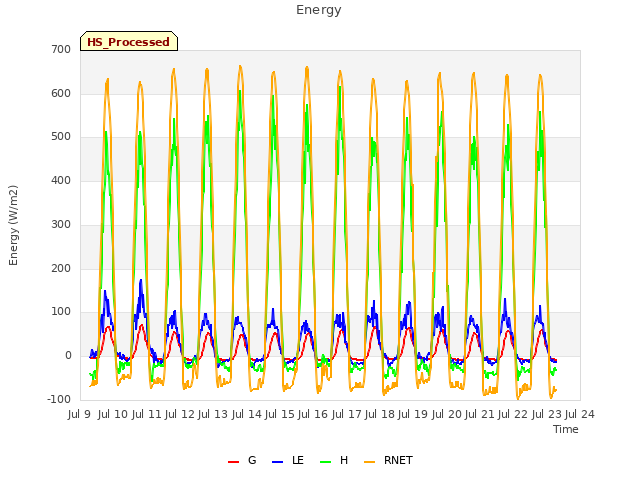Click the Jul 14 x-axis tick label
This screenshot has height=480, width=640.
pos(247,415)
